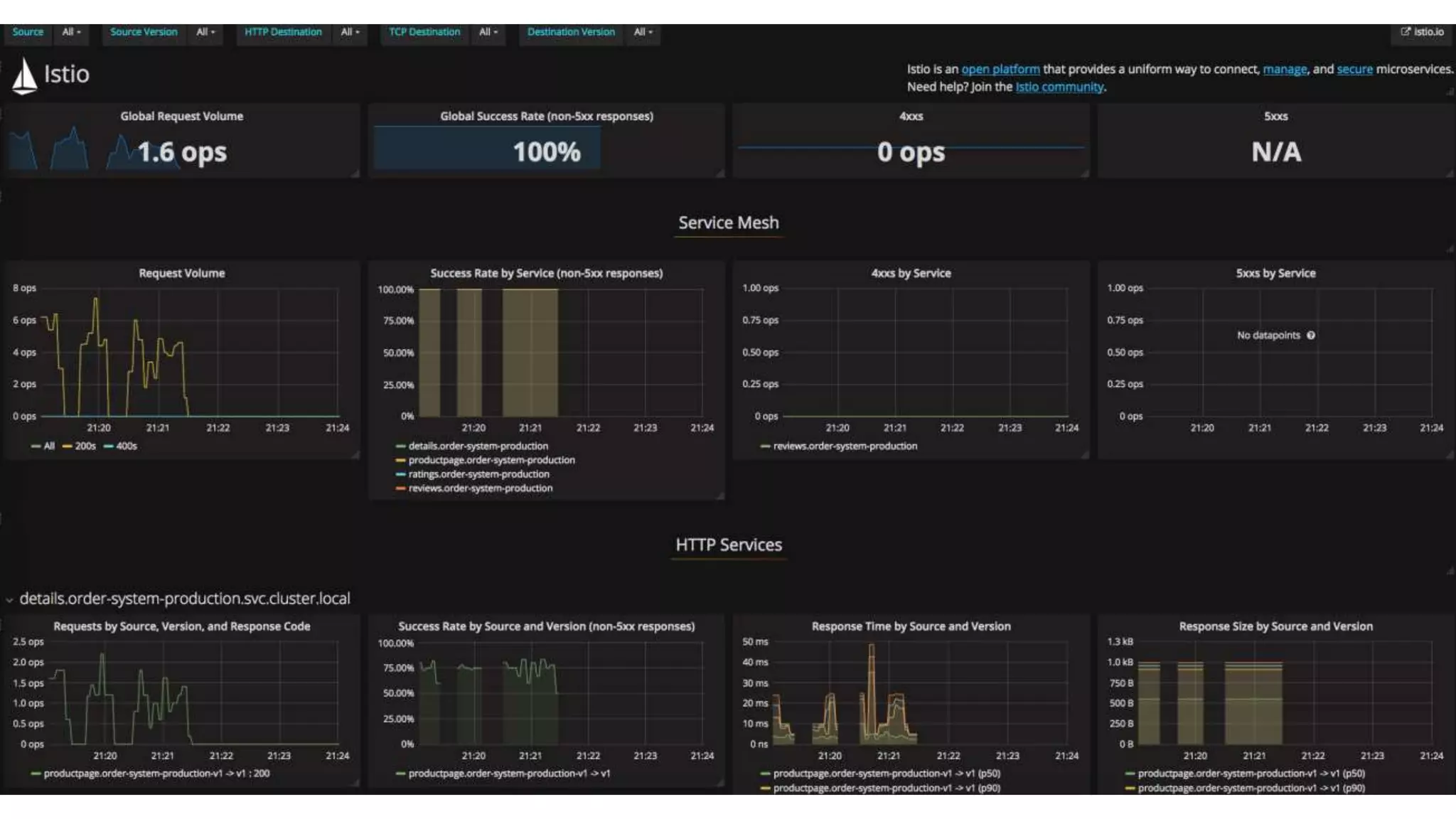Open the TCP Destination All dropdown
Screen dimensions: 1456x819
coord(488,32)
